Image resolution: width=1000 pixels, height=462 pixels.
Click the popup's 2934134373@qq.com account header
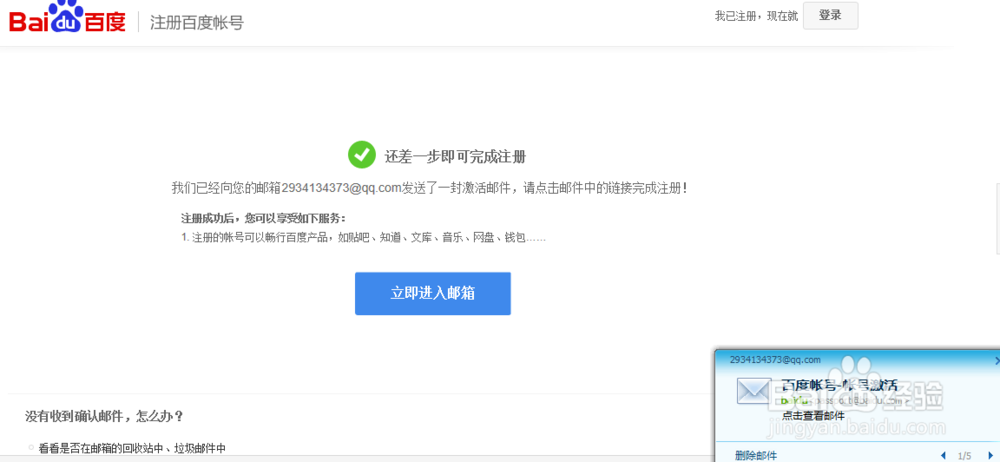coord(775,360)
